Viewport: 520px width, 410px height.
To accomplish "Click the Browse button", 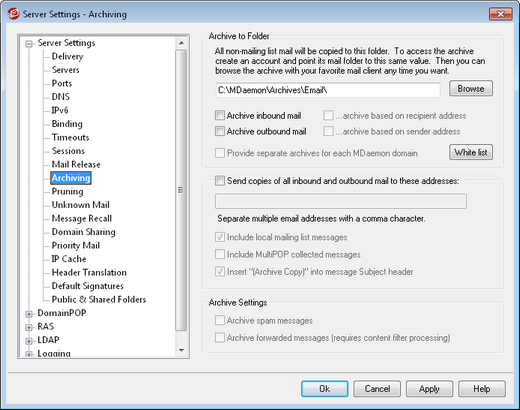I will click(471, 89).
